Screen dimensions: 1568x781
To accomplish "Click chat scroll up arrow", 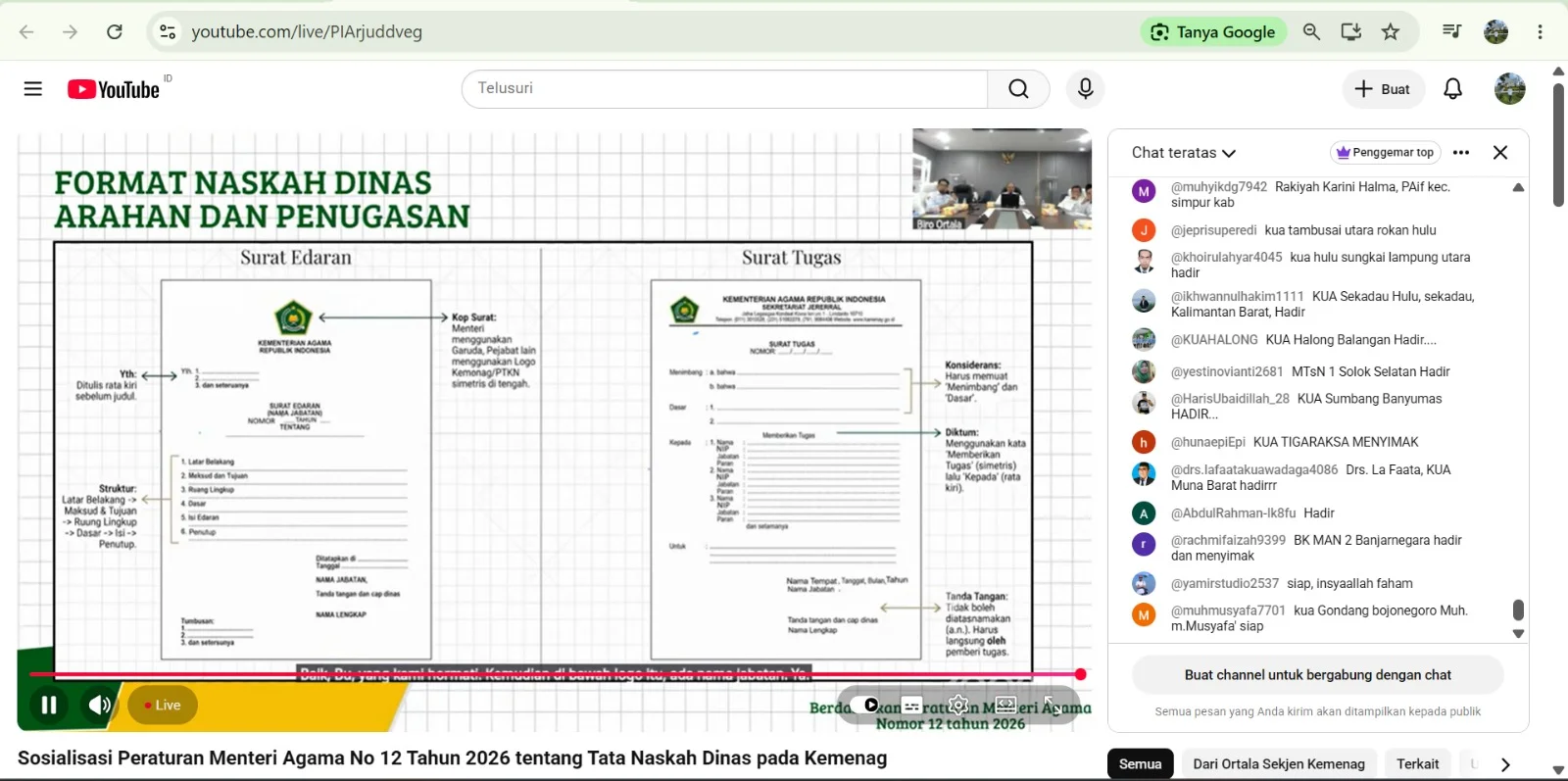I will [1518, 187].
